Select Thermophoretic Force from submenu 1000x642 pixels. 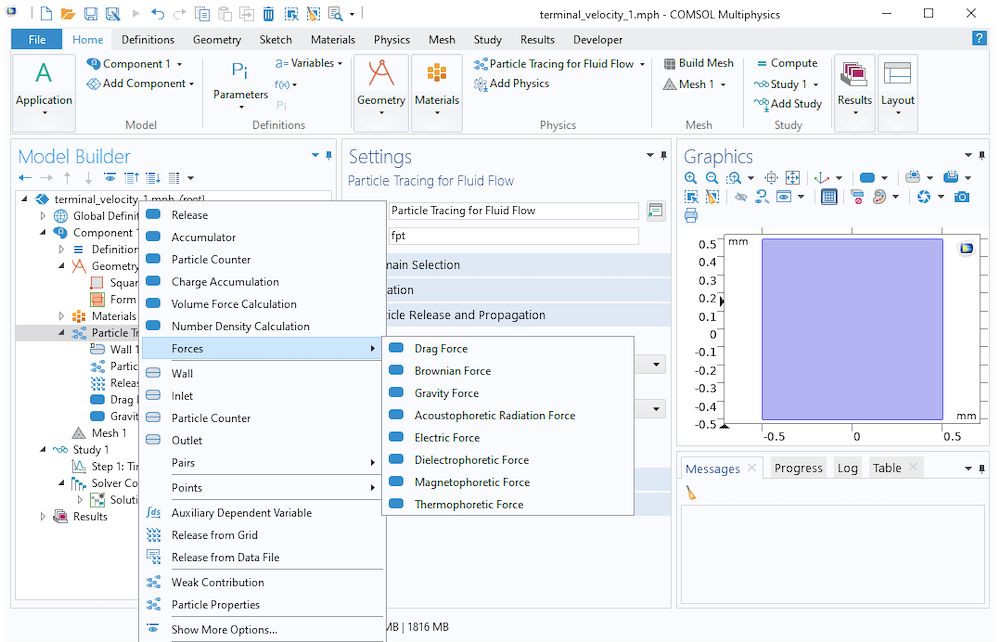click(x=508, y=504)
